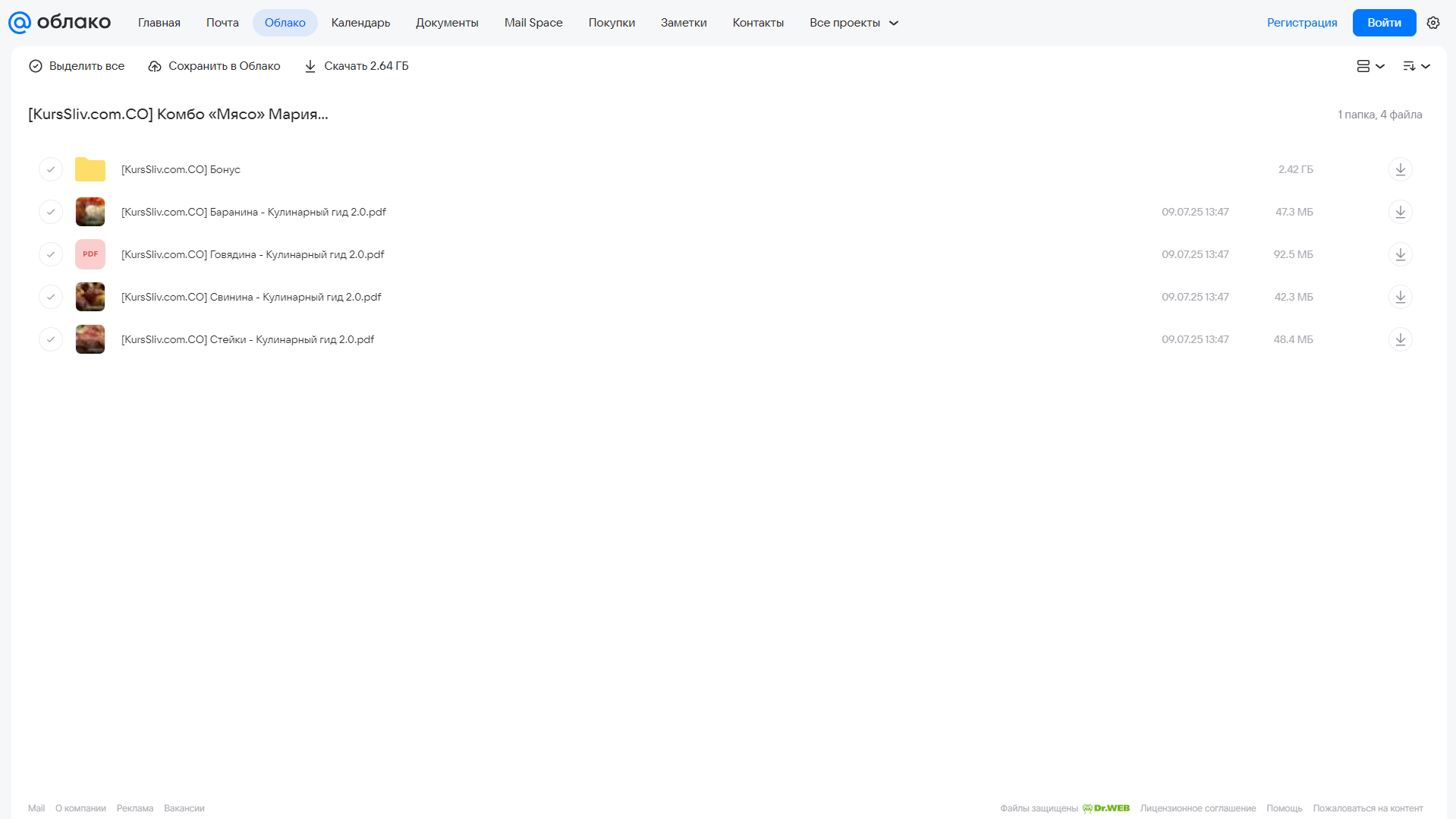Click Скачать 2.64 ГБ

[357, 66]
